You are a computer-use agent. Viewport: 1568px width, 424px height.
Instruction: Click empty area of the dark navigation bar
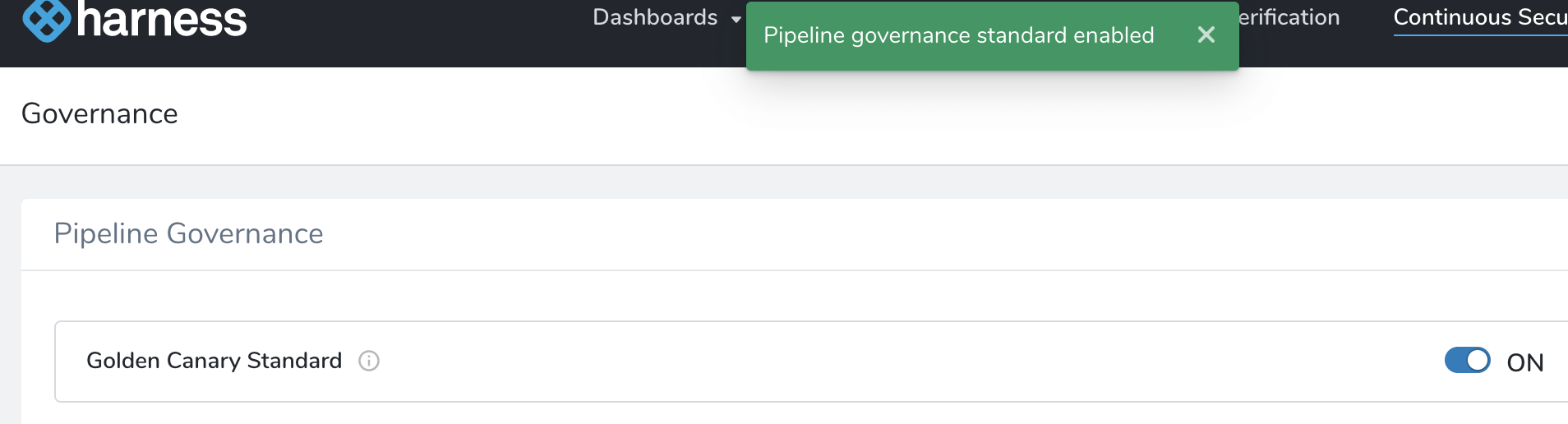[411, 33]
